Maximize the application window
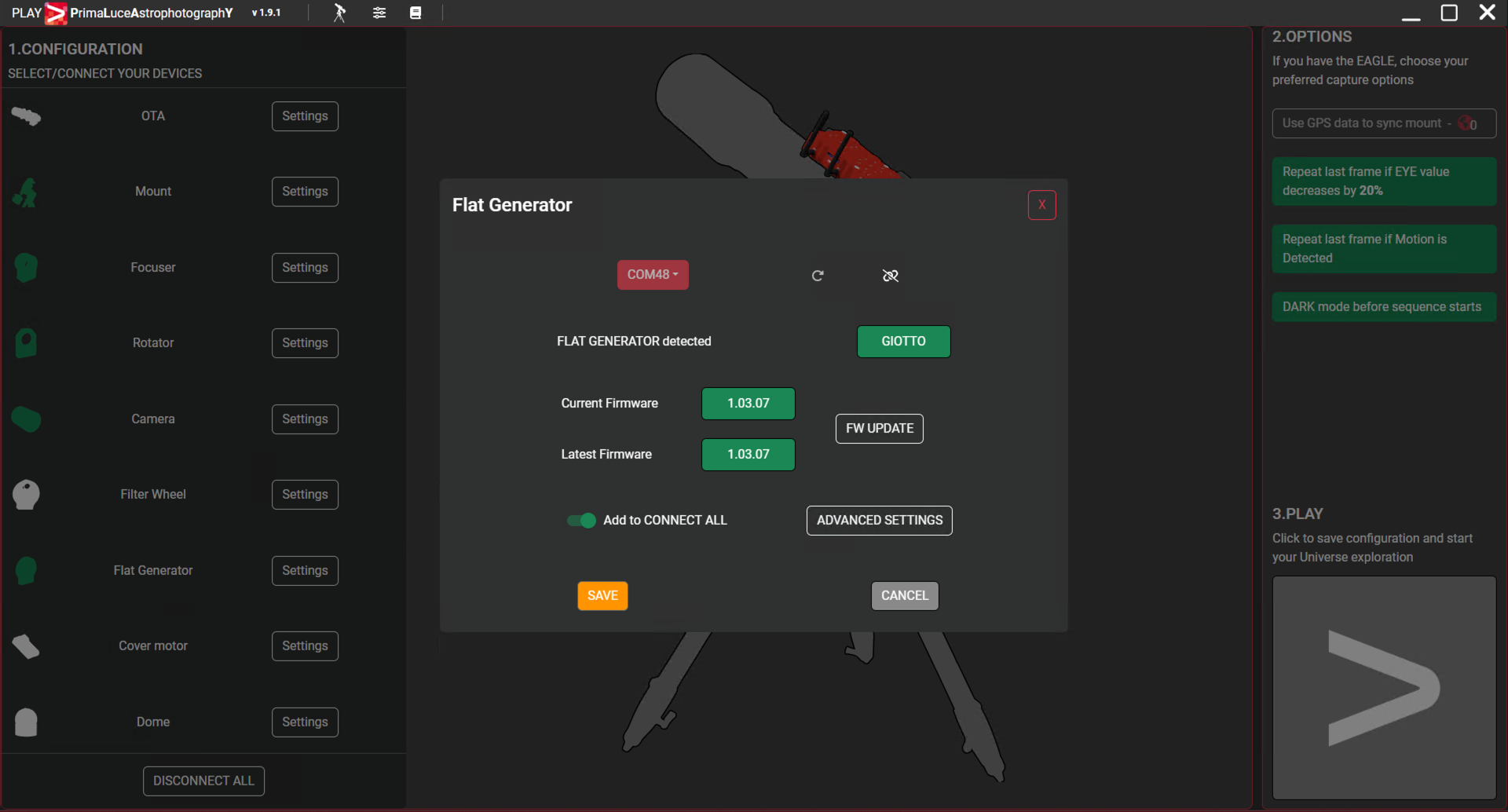This screenshot has height=812, width=1508. tap(1449, 13)
